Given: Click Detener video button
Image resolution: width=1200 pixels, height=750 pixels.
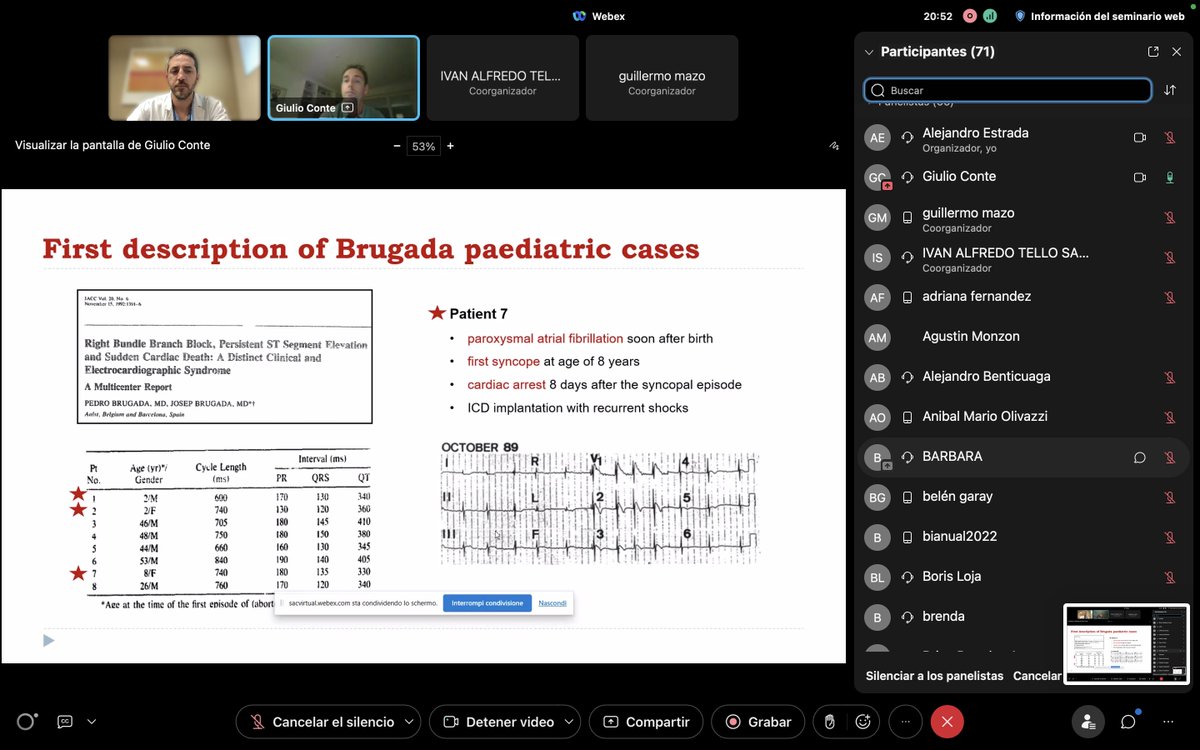Looking at the screenshot, I should click(x=499, y=722).
